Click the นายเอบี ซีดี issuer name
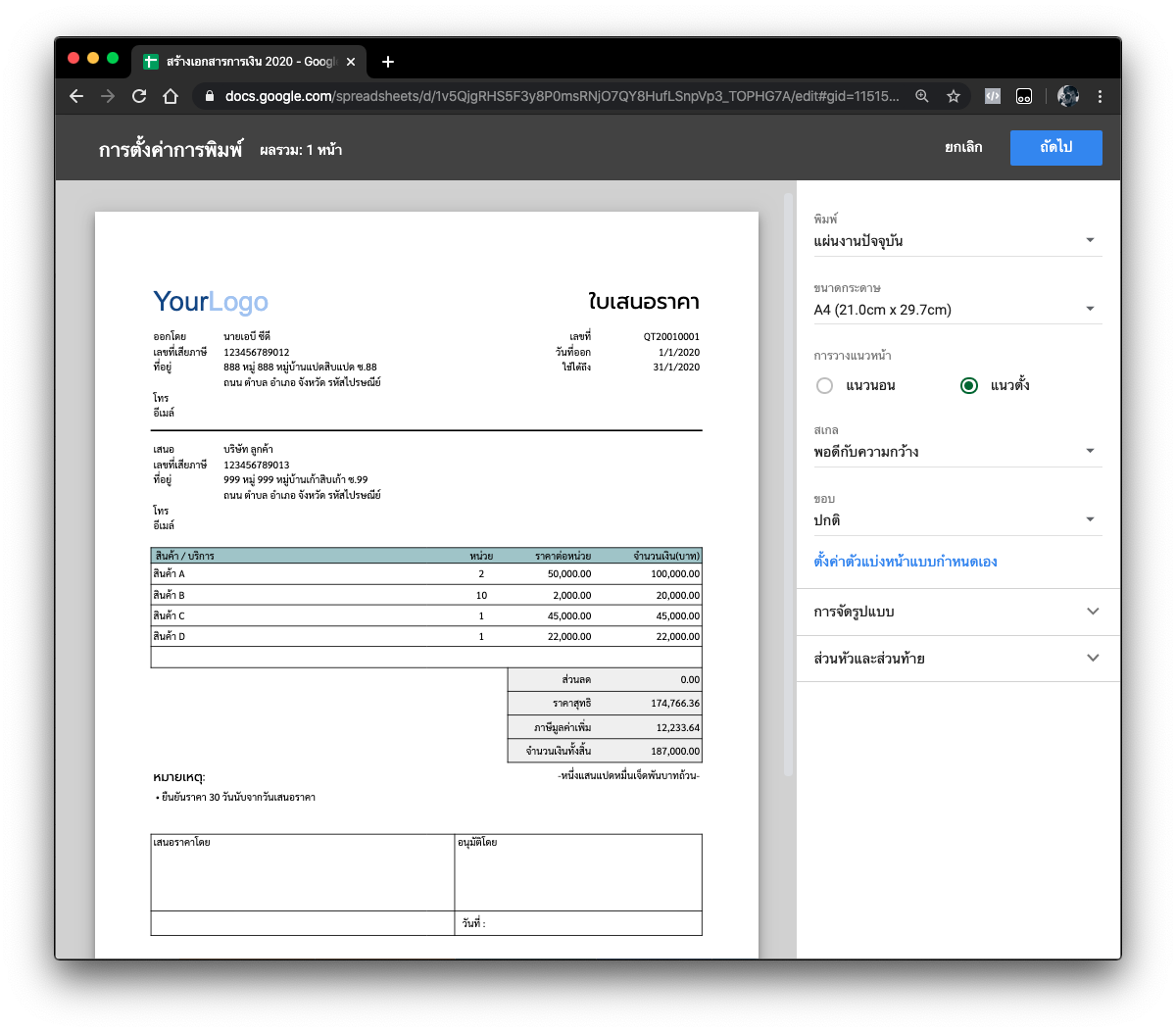 coord(247,336)
